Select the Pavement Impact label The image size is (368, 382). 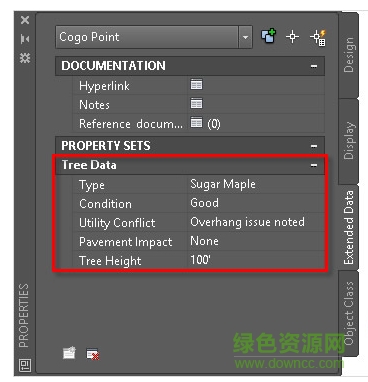click(126, 242)
